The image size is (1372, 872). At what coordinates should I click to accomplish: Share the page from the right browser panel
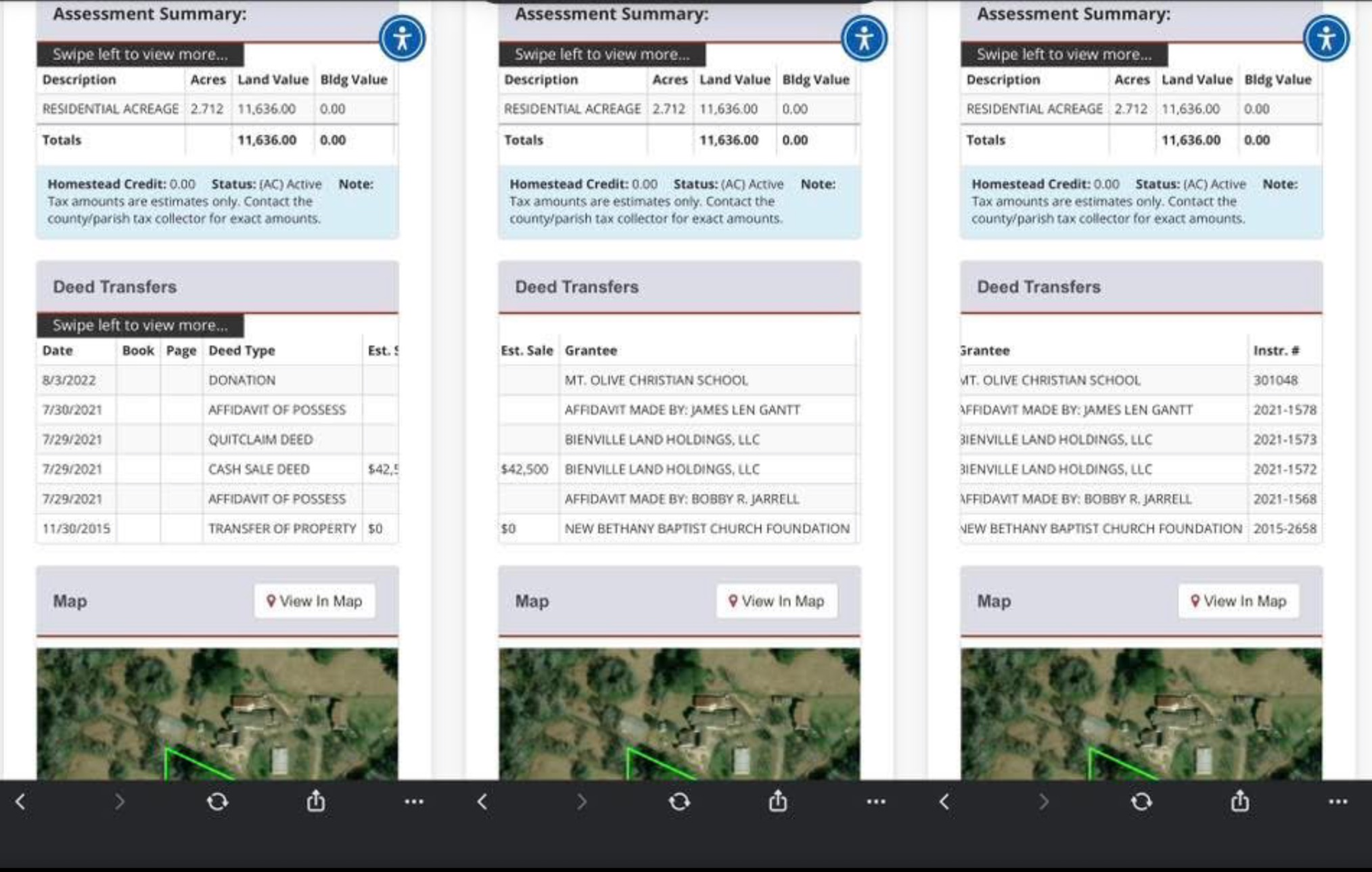coord(1240,801)
